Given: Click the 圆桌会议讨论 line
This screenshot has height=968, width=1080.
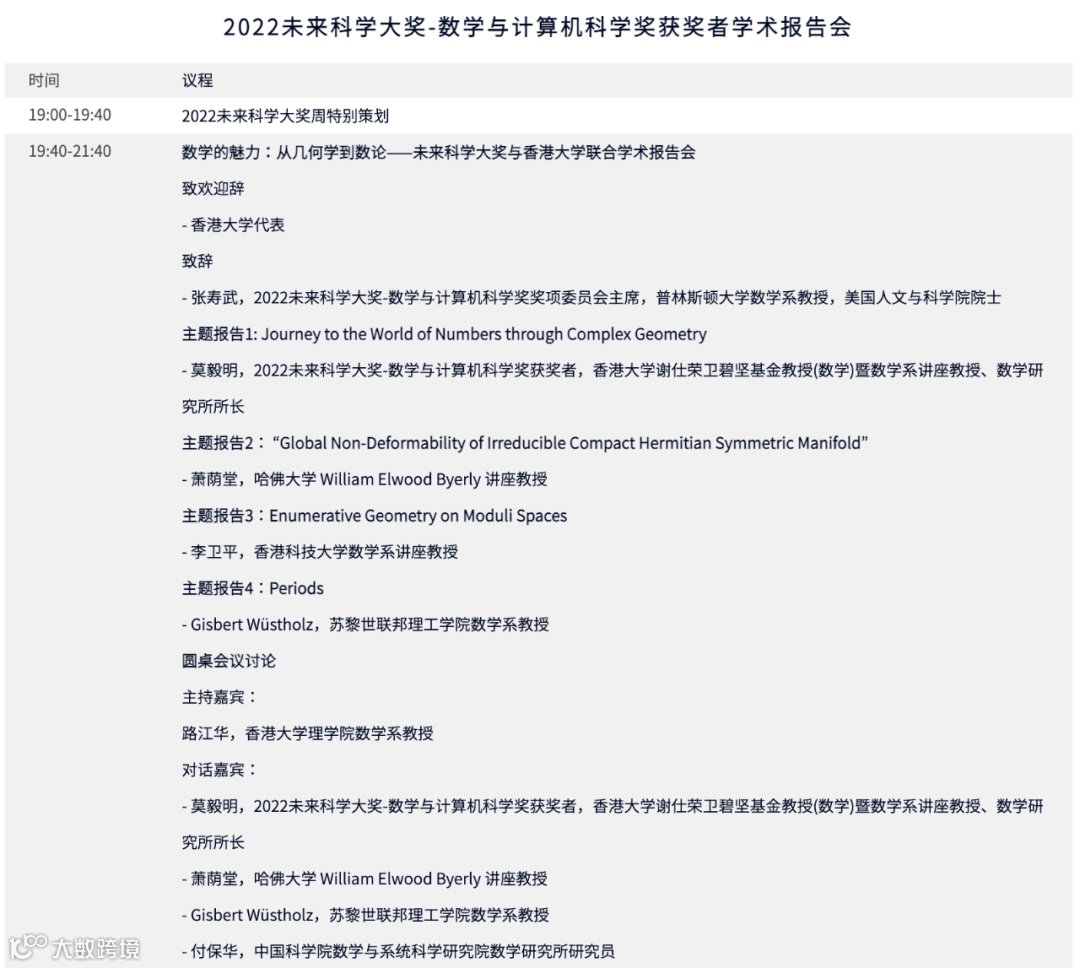Looking at the screenshot, I should pos(229,661).
